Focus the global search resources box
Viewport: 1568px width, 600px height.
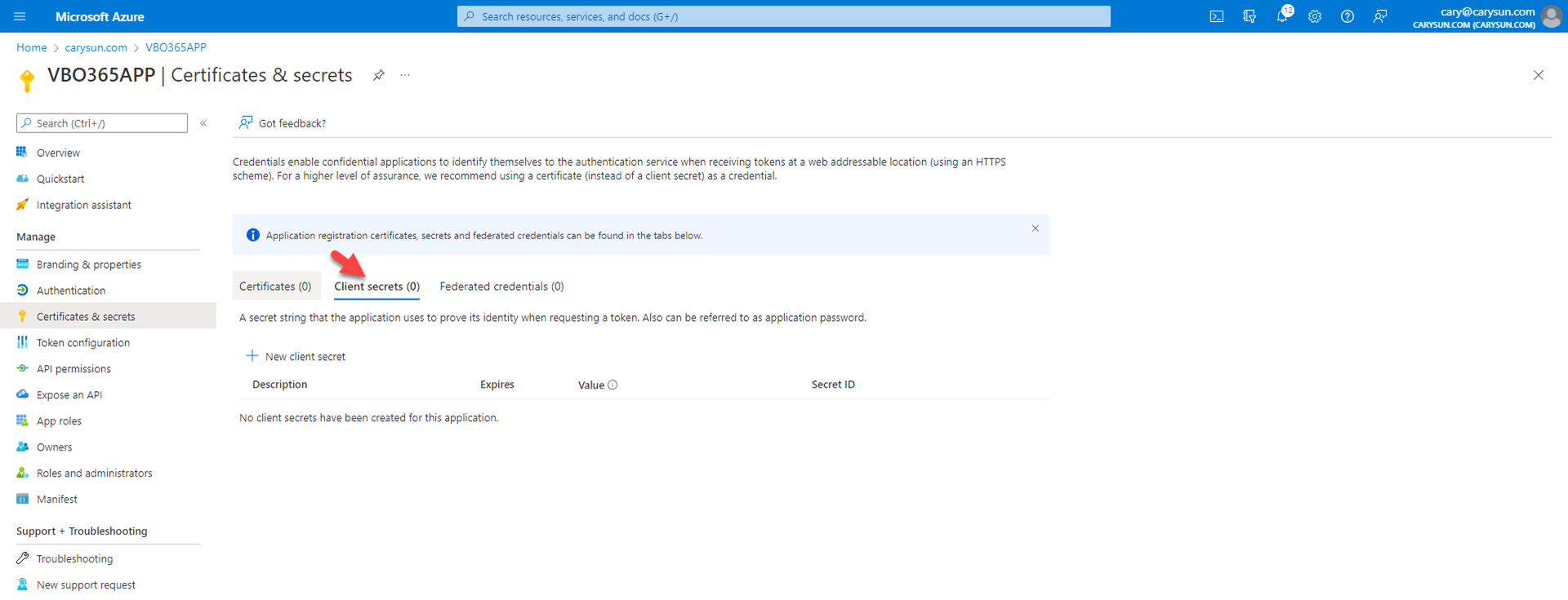click(x=784, y=16)
